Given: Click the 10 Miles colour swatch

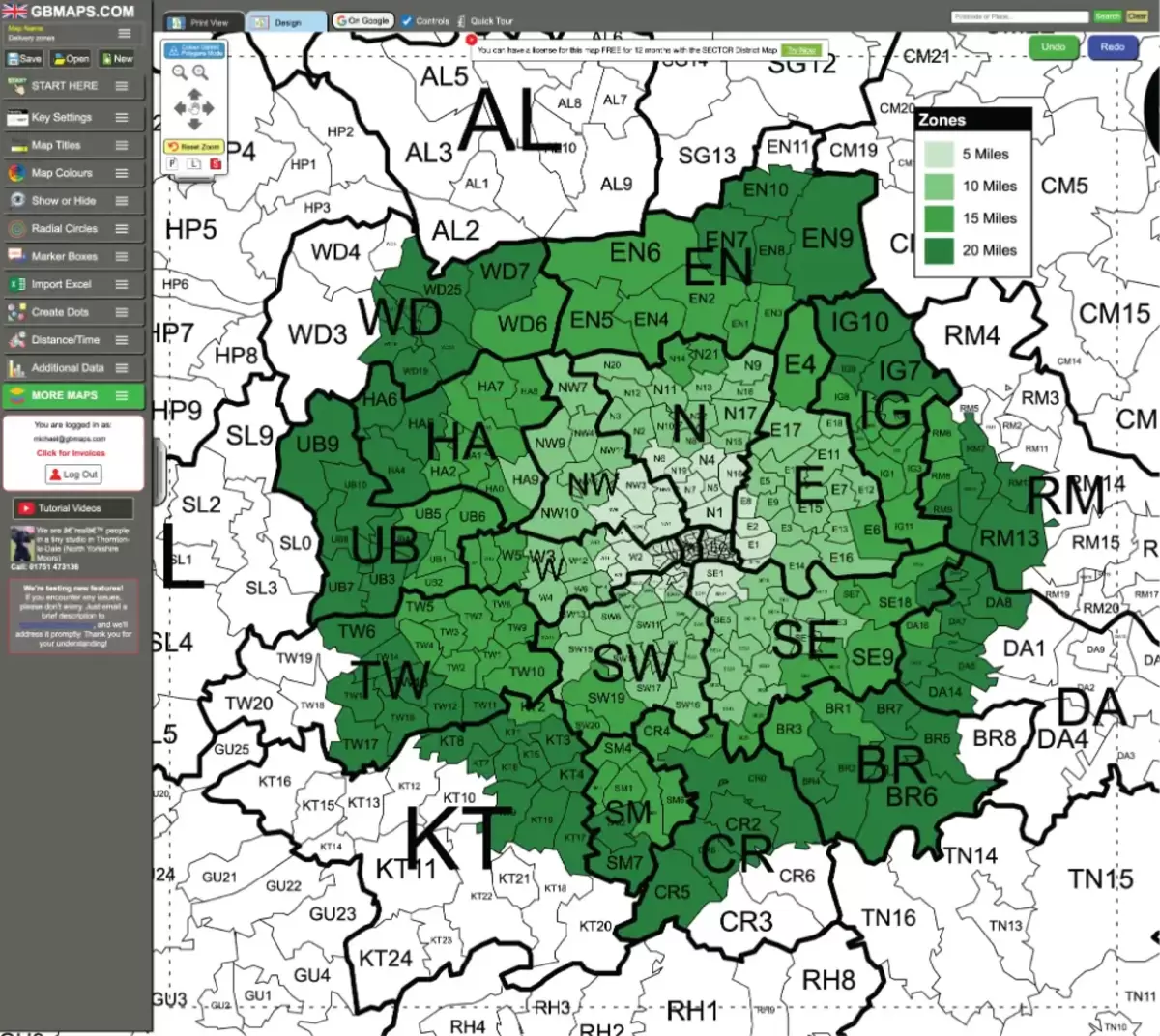Looking at the screenshot, I should [940, 187].
